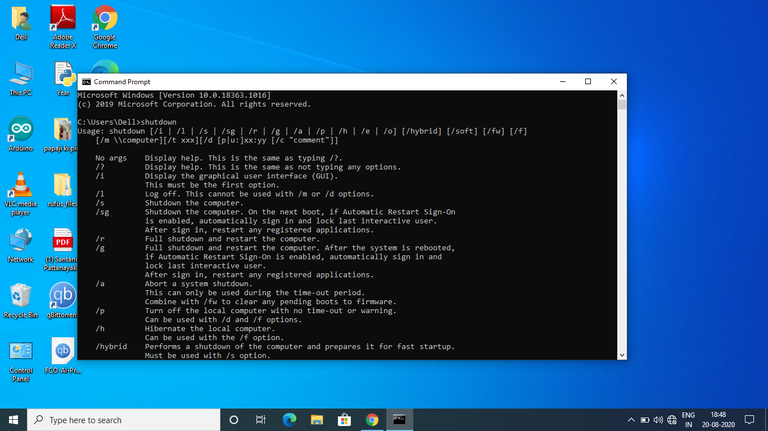Click the Cortana circle in taskbar
The image size is (768, 431).
tap(234, 420)
